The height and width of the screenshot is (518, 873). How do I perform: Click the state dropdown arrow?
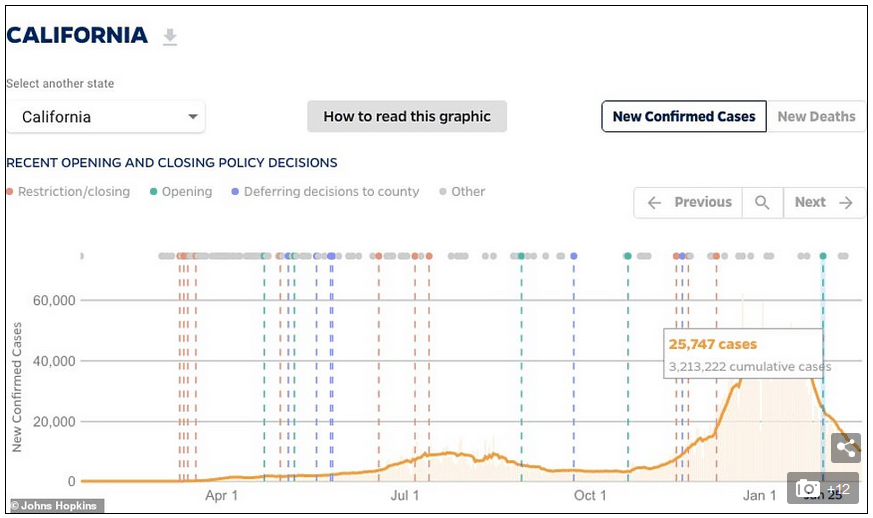tap(193, 116)
